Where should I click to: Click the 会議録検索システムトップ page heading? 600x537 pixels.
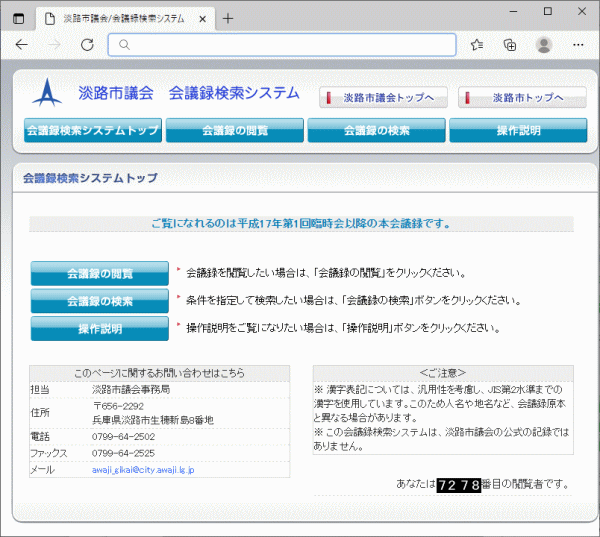pyautogui.click(x=90, y=178)
